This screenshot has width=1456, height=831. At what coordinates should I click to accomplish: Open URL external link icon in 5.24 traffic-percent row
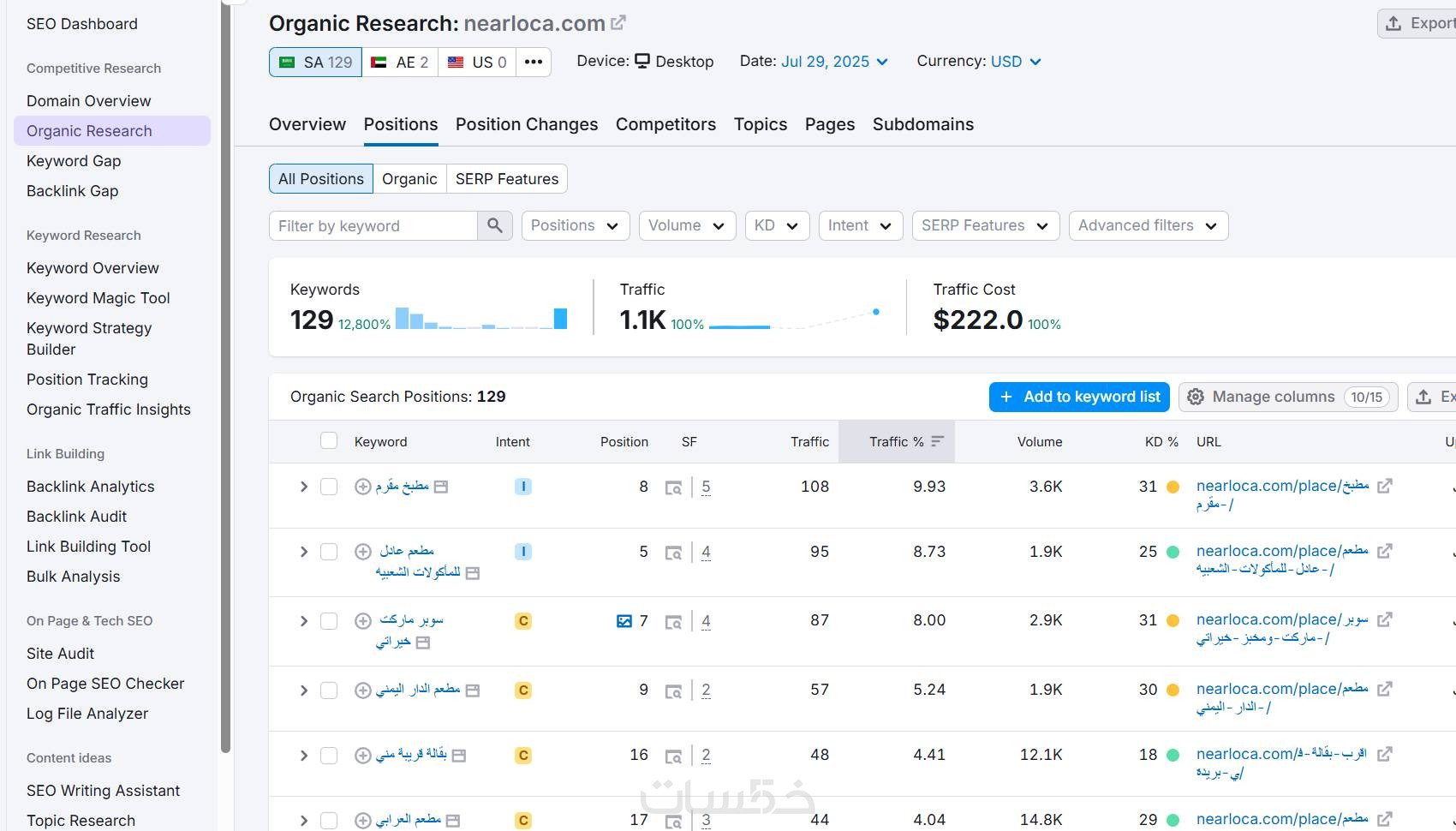(x=1385, y=689)
